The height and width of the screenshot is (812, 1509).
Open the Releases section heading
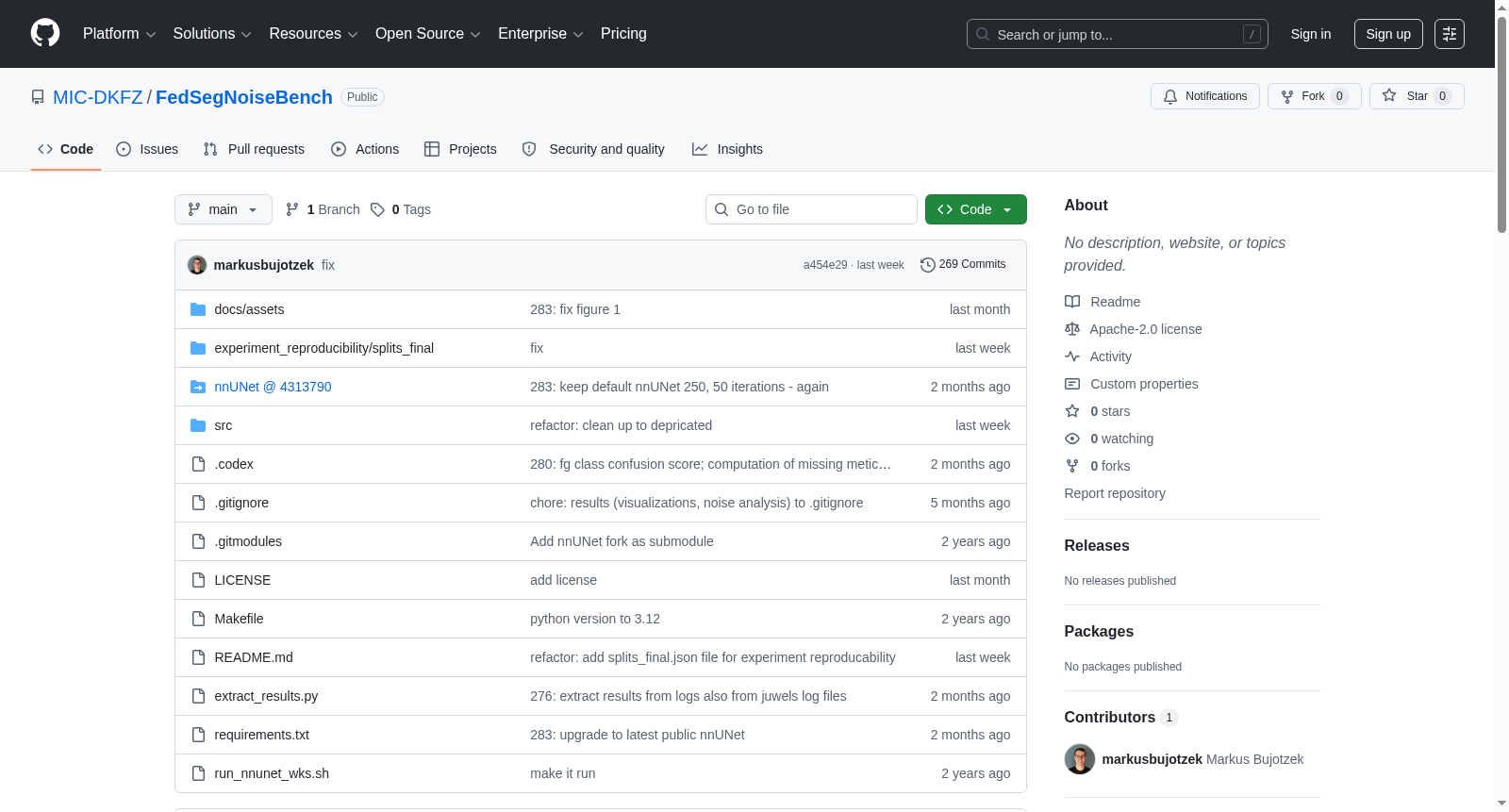tap(1097, 546)
